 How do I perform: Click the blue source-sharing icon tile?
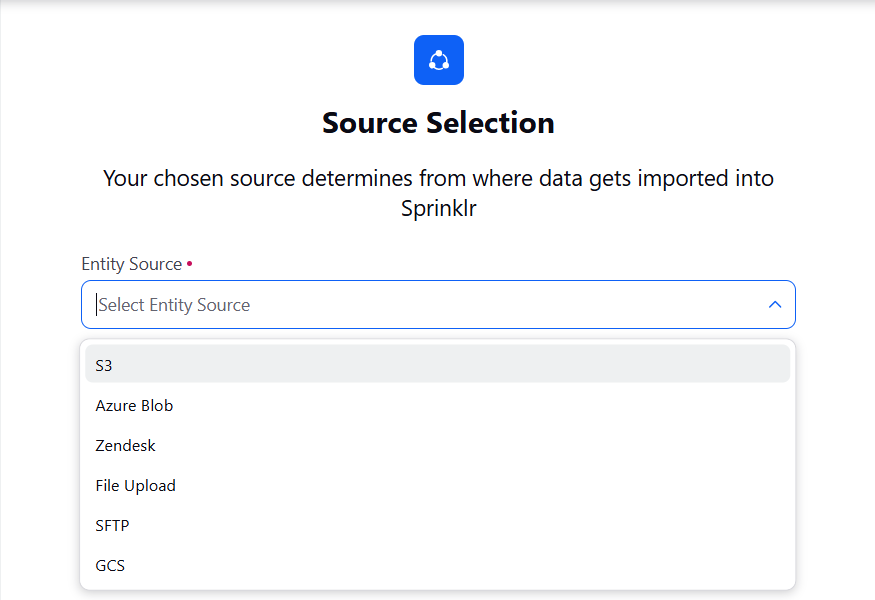[439, 60]
